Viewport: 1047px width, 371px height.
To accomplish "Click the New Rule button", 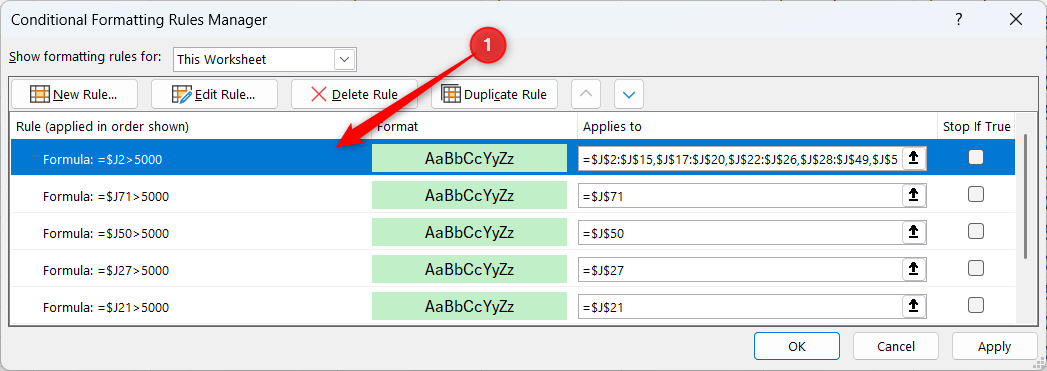I will tap(74, 94).
